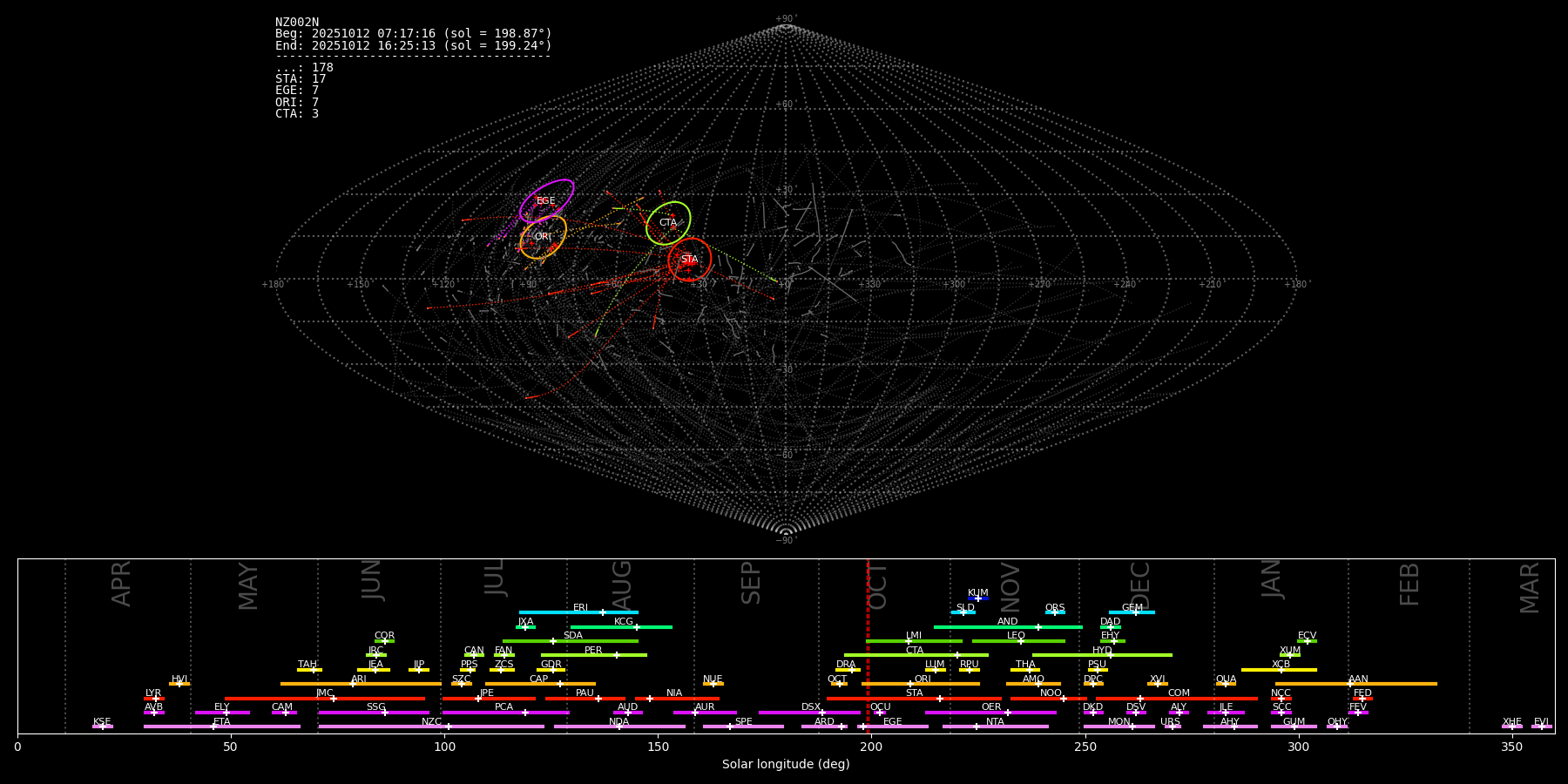Click the HYD shower bar label
Viewport: 1568px width, 784px height.
coord(1102,651)
